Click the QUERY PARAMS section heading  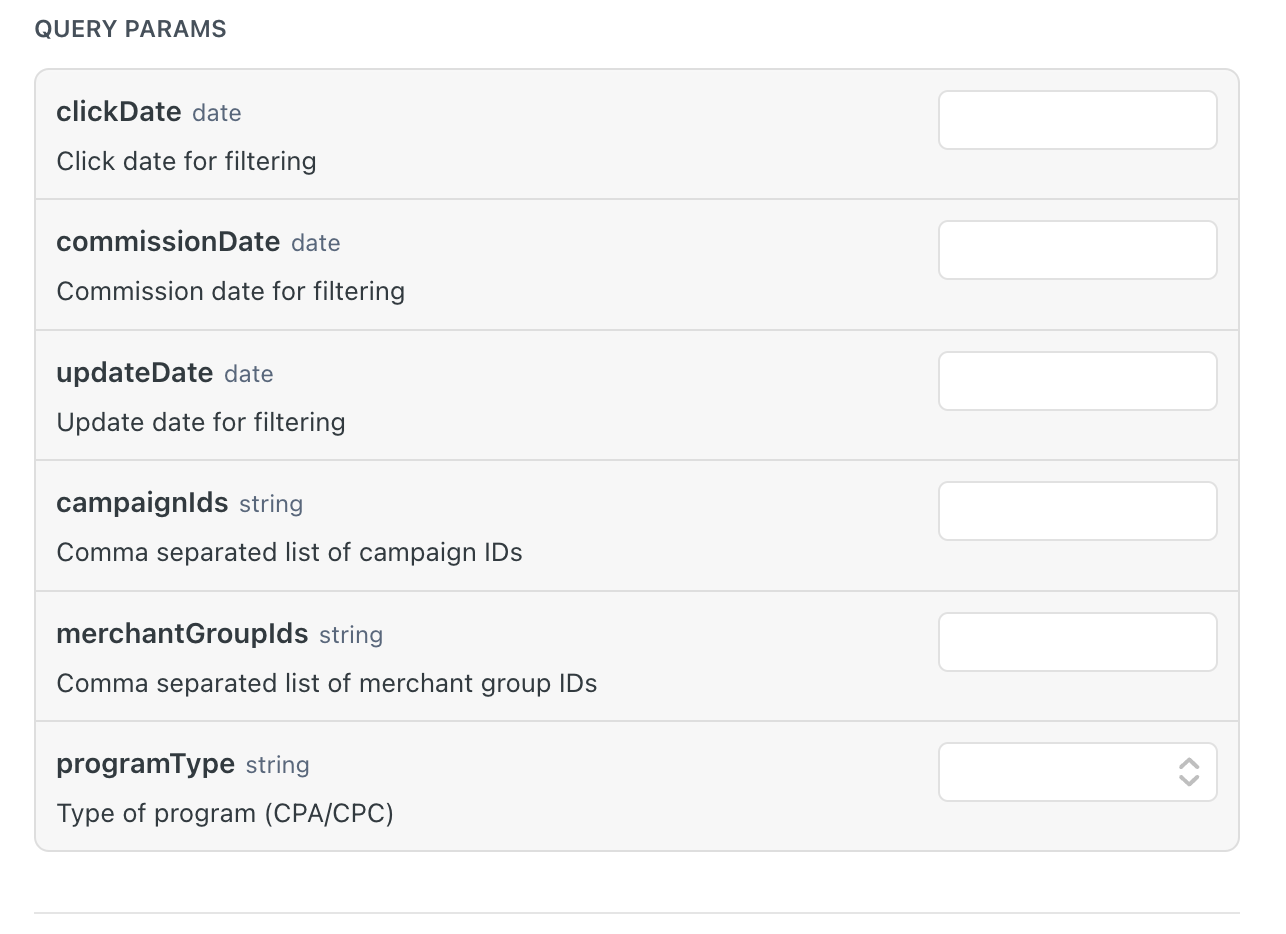pos(130,29)
